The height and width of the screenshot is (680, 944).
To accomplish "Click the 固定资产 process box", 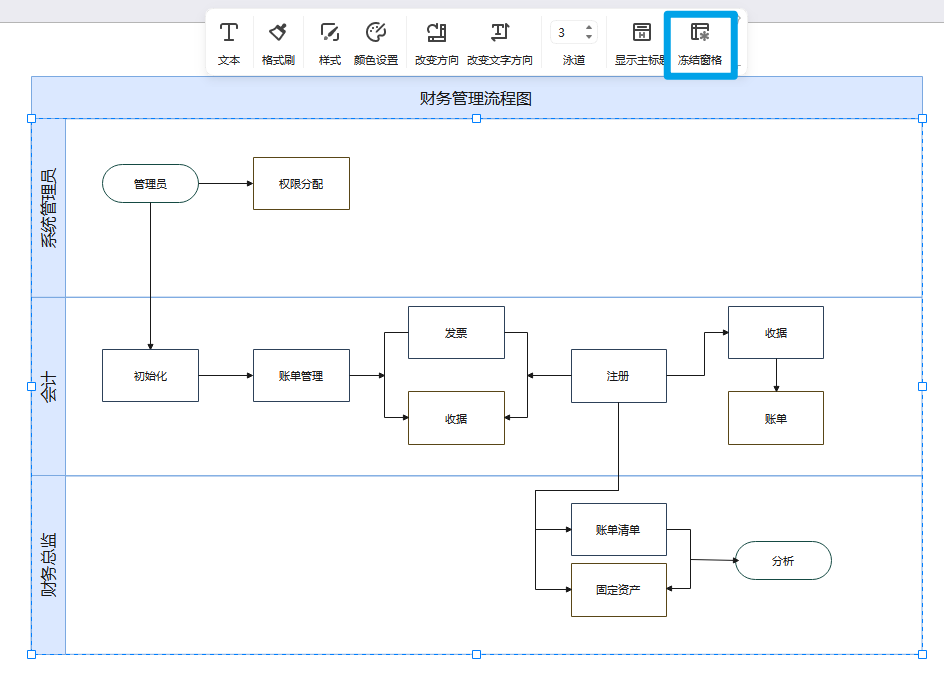I will coord(618,590).
